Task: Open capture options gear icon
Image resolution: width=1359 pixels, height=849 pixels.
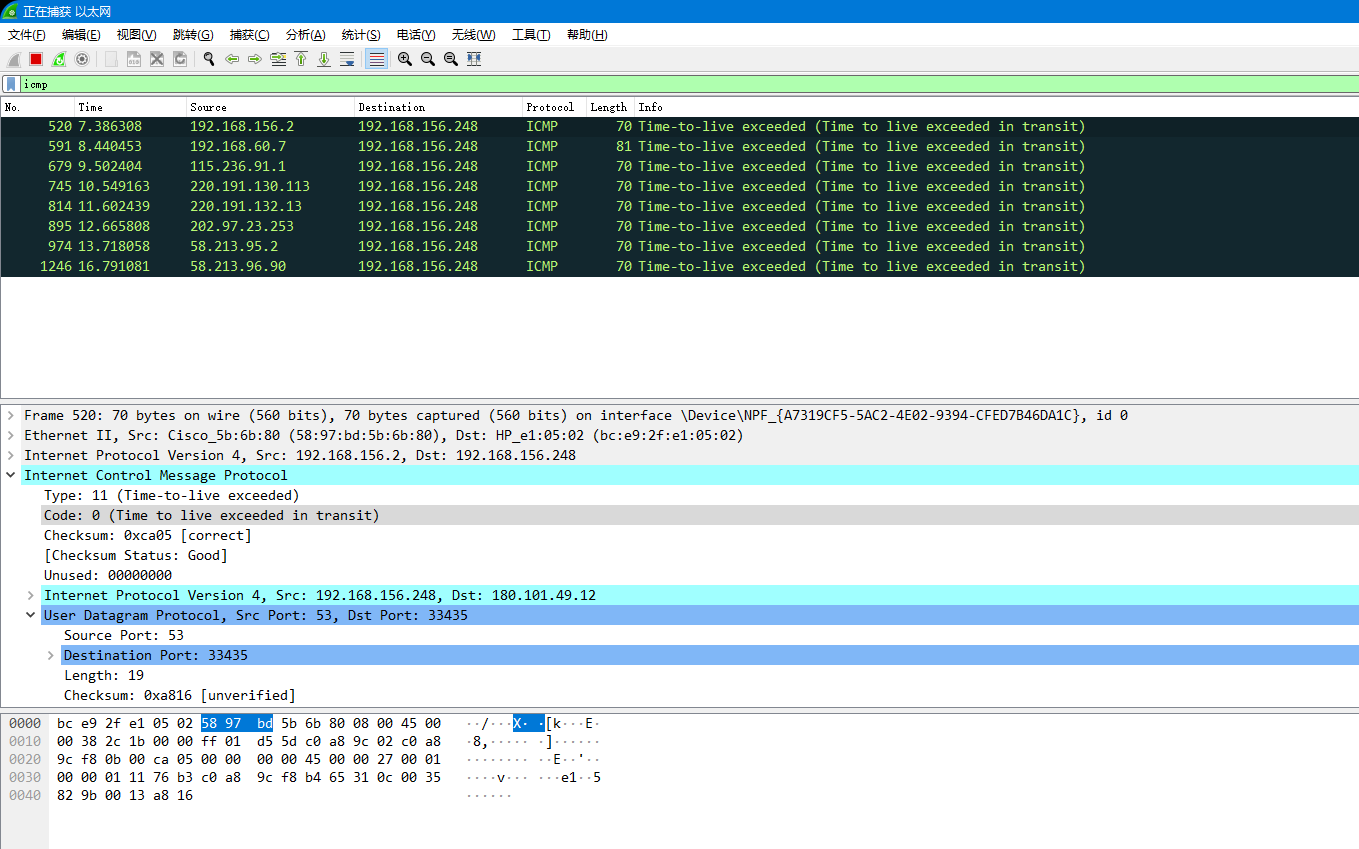Action: (x=82, y=59)
